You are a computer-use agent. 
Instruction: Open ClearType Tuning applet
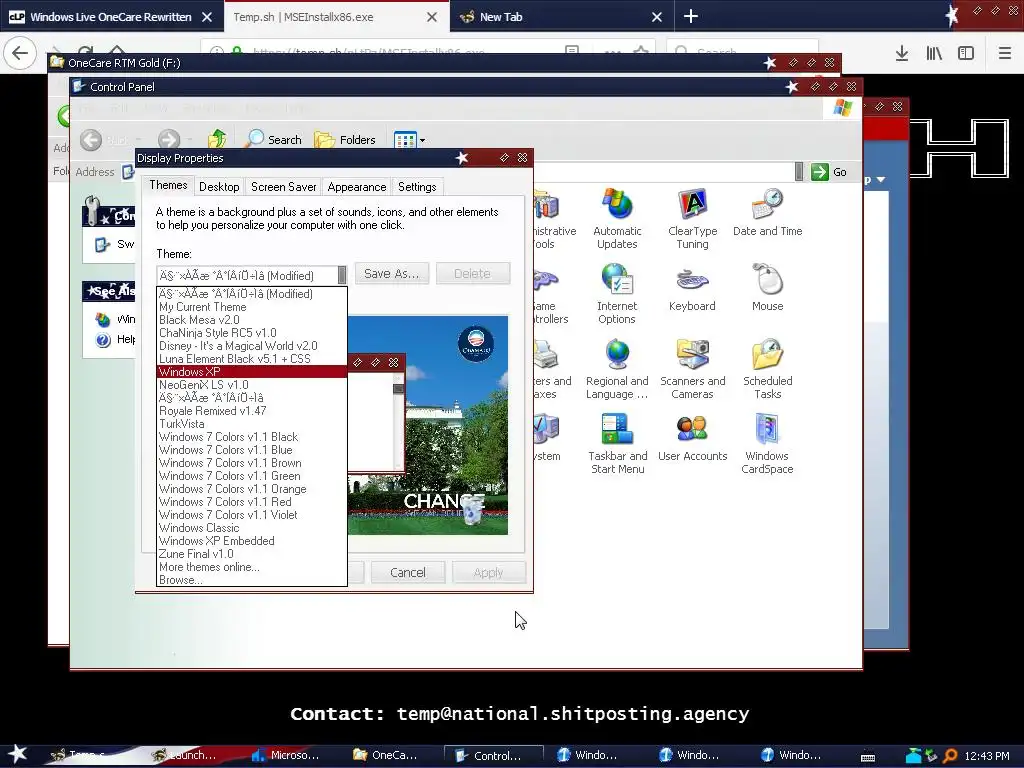click(692, 219)
